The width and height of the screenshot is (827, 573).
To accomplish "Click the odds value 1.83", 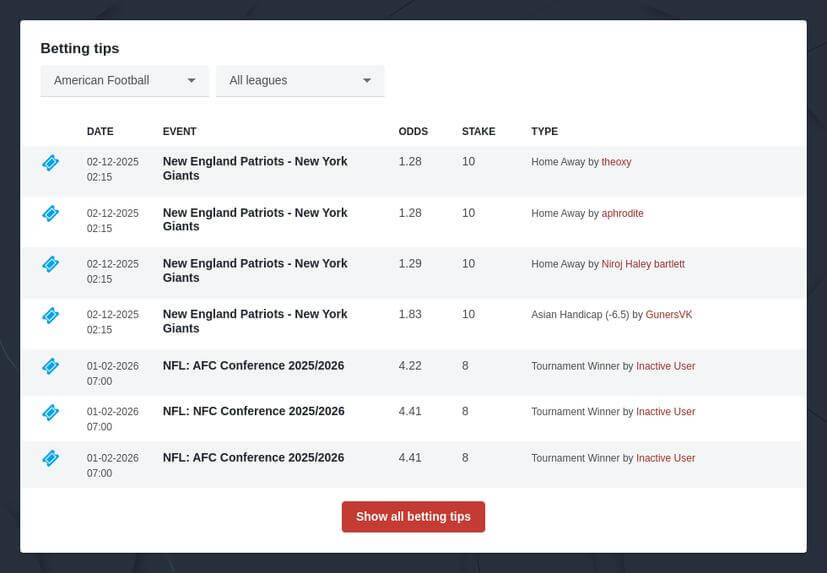I will 410,314.
